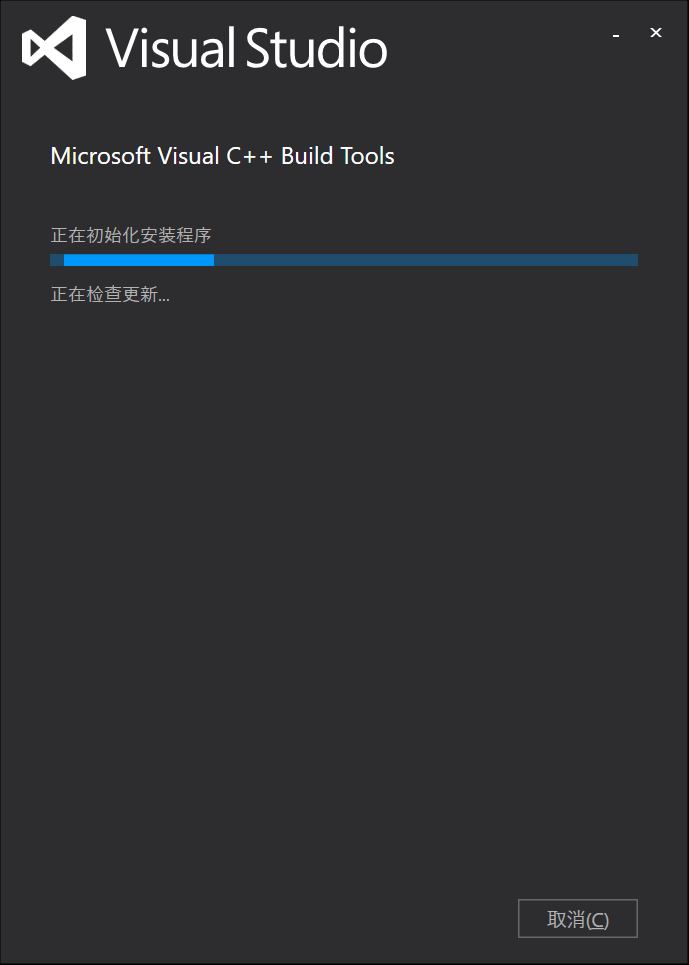Cancel setup with the 取消(C) button

click(577, 919)
